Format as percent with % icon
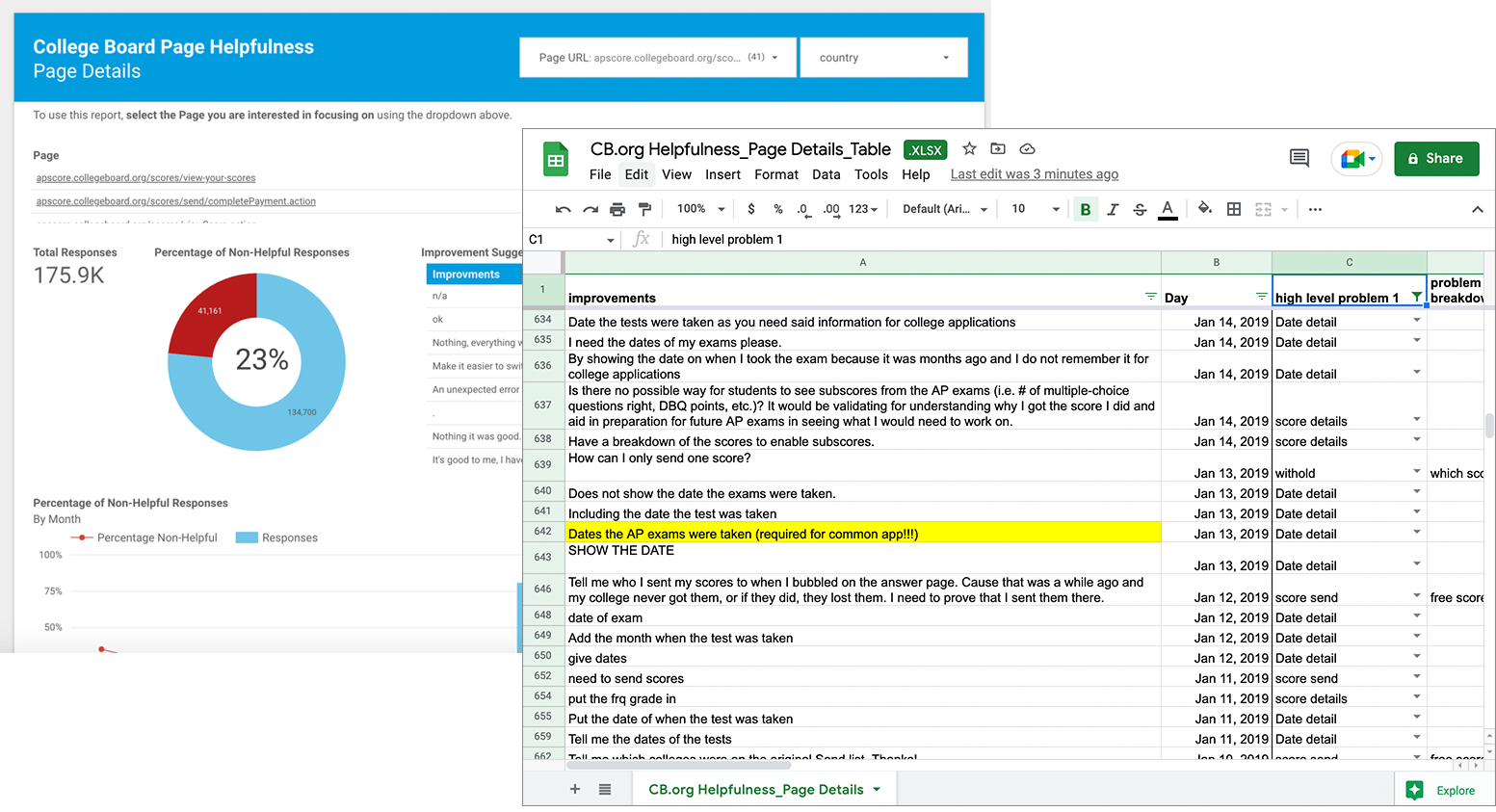The height and width of the screenshot is (812, 1496). coord(778,209)
